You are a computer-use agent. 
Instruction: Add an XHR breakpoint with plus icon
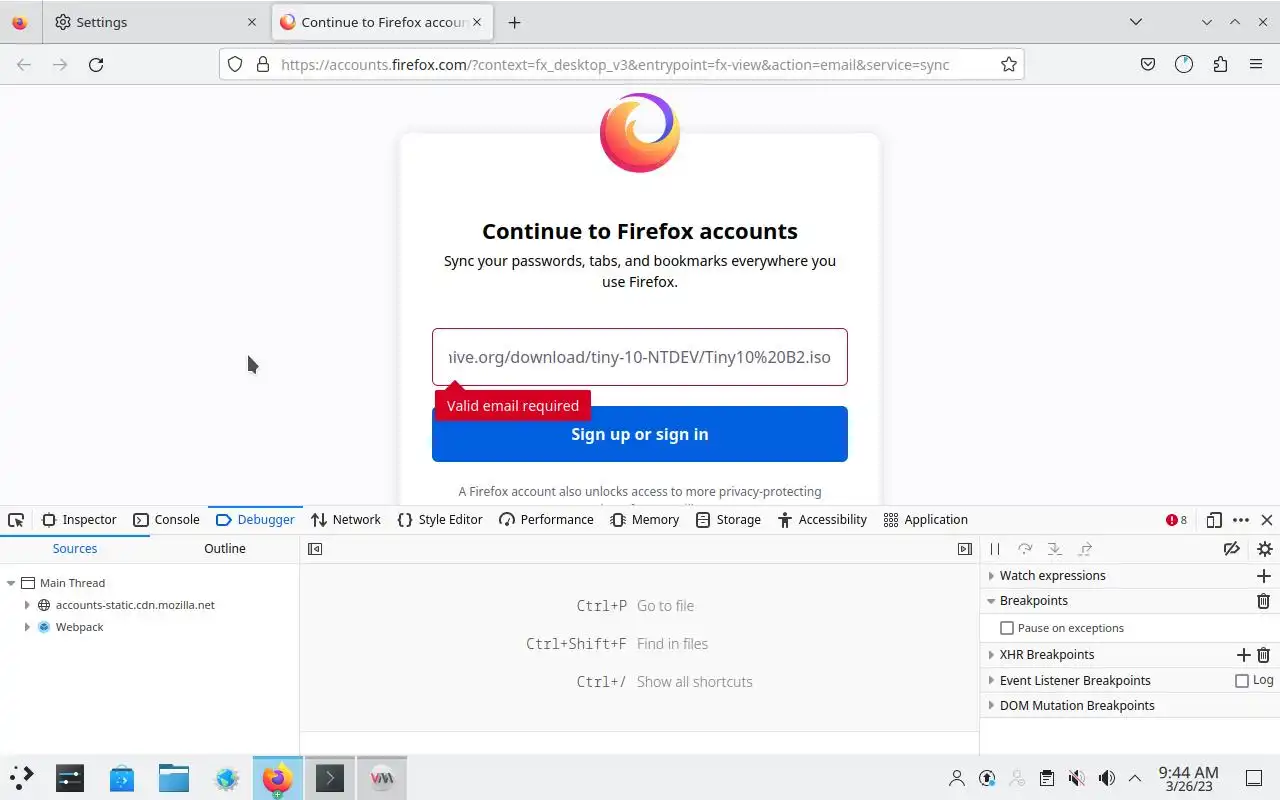1243,655
